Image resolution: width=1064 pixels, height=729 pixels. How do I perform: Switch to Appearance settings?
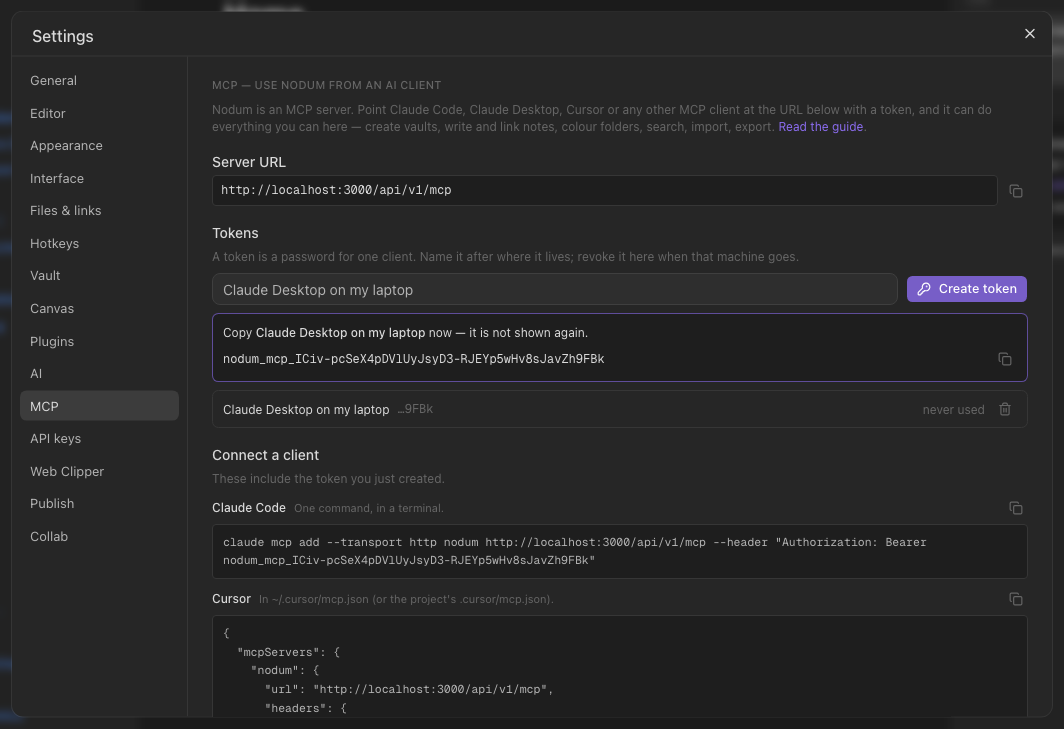pos(99,146)
